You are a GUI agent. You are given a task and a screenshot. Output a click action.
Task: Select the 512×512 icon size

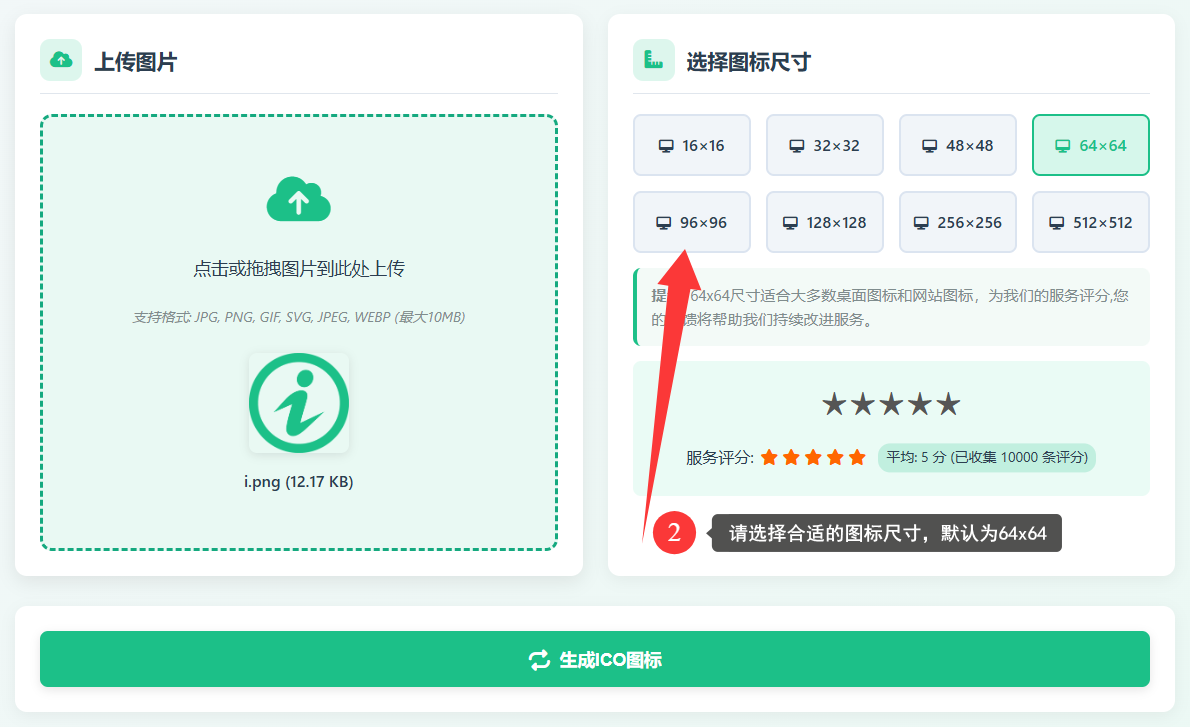(1091, 222)
